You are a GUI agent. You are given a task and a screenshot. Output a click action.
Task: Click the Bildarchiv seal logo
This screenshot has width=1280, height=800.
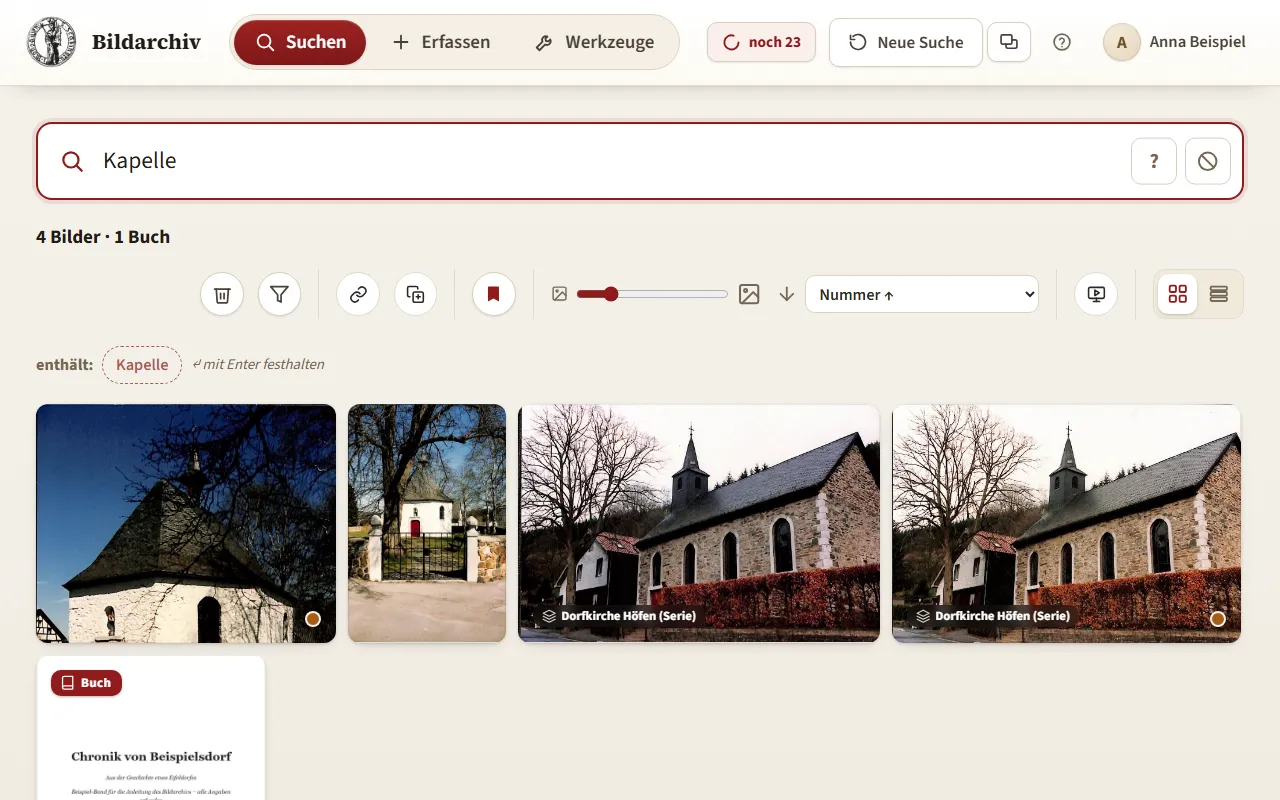pos(51,42)
